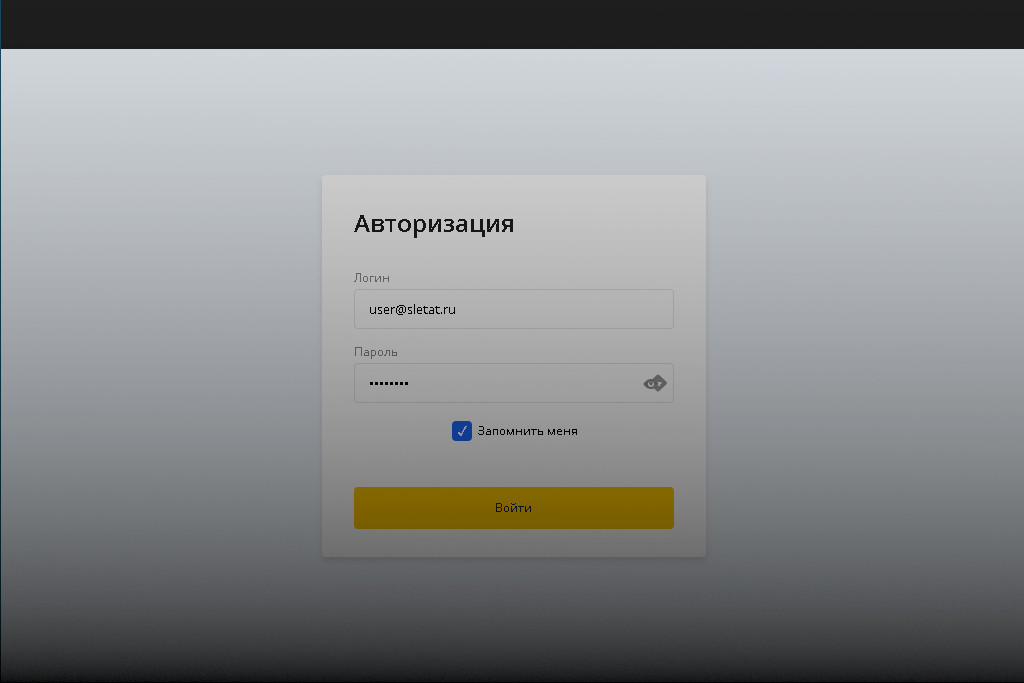The width and height of the screenshot is (1024, 683).
Task: Click the card gap above the Войти button
Action: (513, 465)
